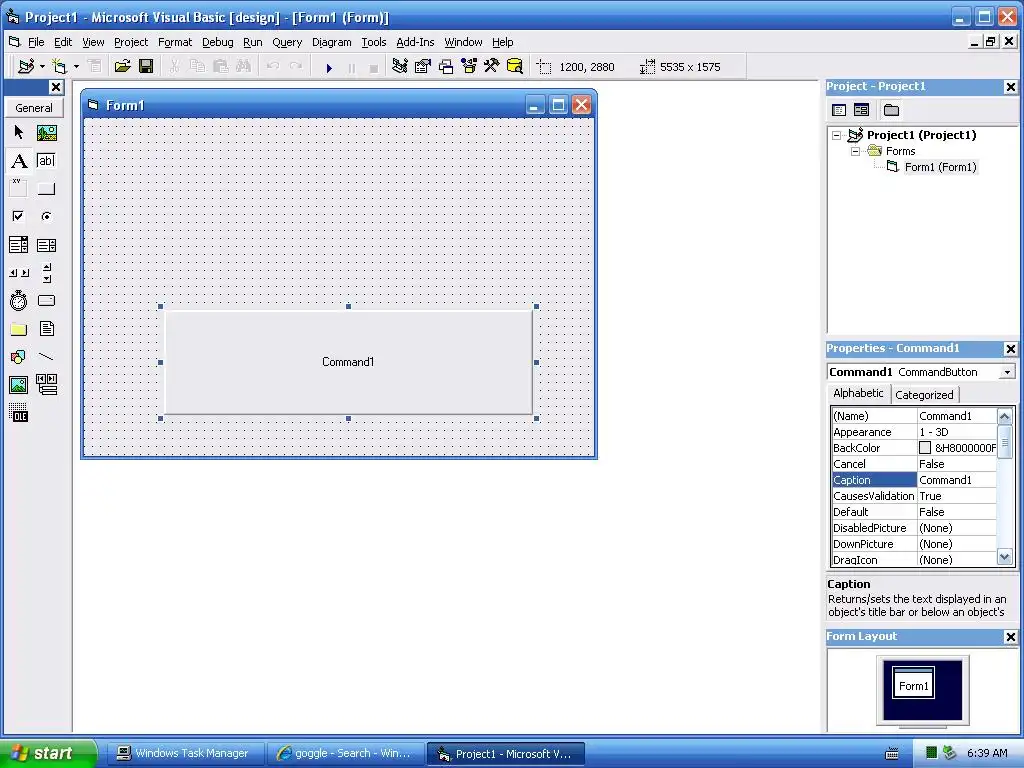Open the Add-Ins menu
The height and width of the screenshot is (768, 1024).
415,42
